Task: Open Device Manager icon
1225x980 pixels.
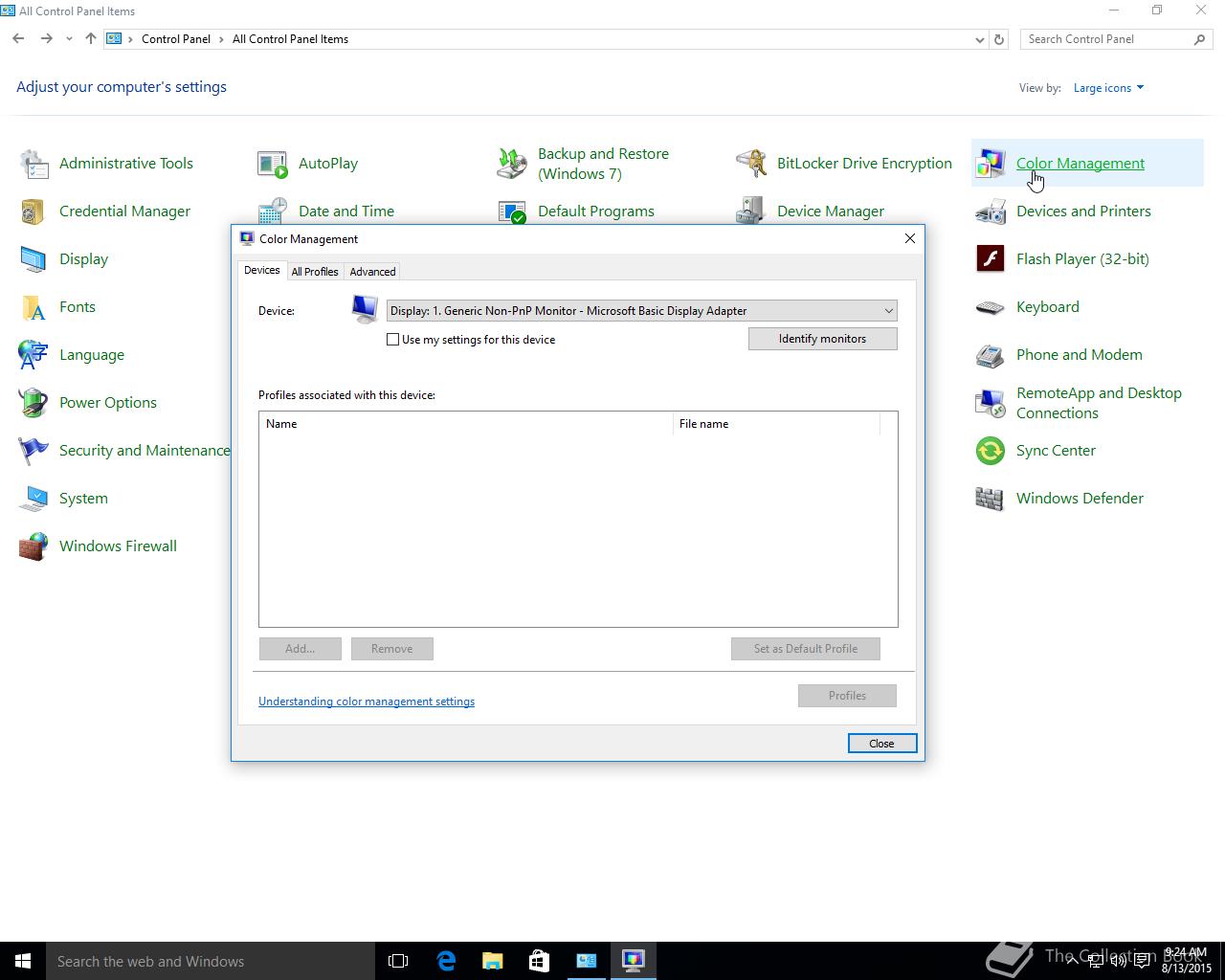Action: (751, 212)
